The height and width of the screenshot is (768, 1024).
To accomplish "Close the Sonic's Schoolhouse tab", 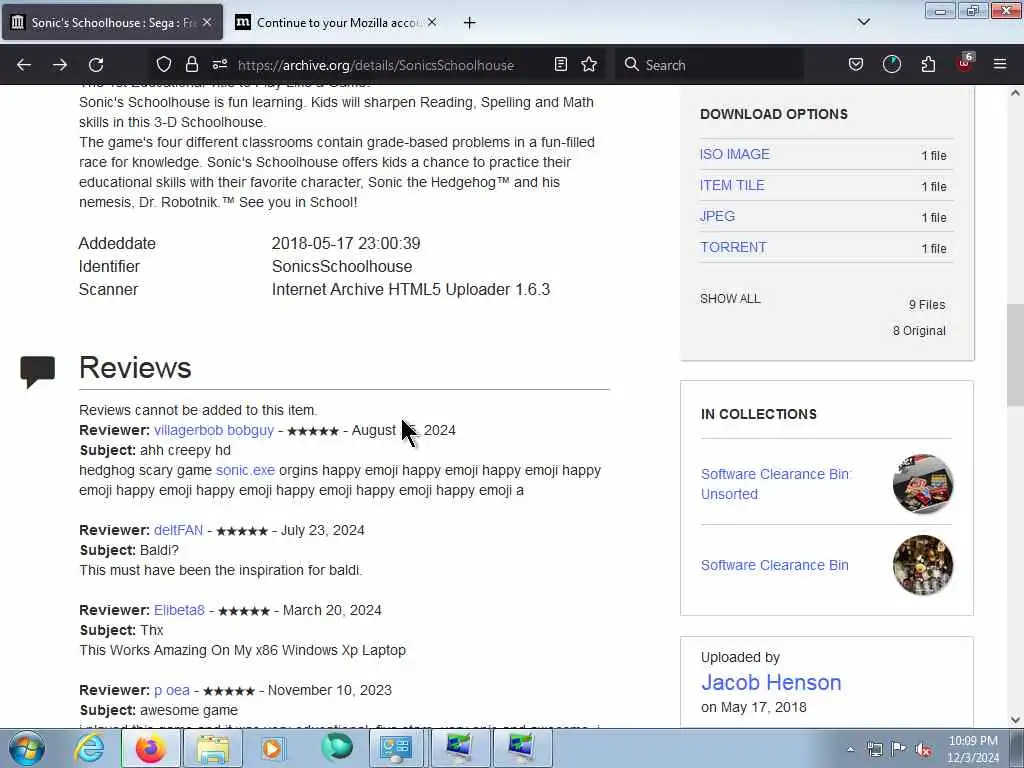I will 207,22.
